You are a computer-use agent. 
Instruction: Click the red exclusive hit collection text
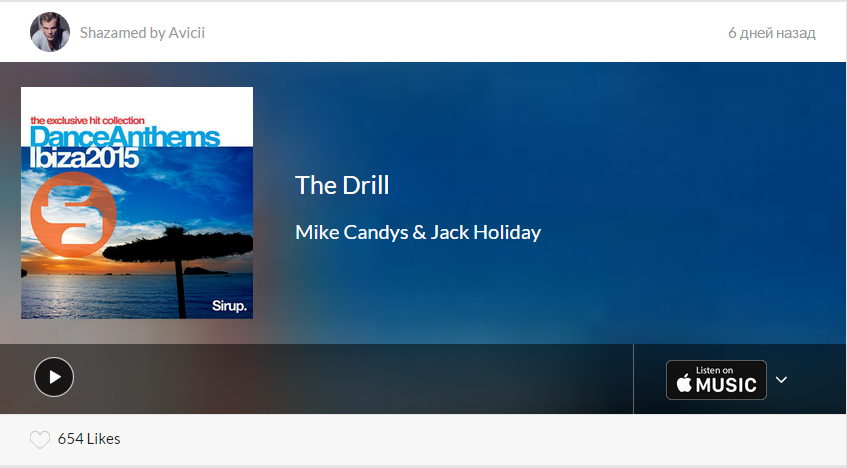(88, 121)
